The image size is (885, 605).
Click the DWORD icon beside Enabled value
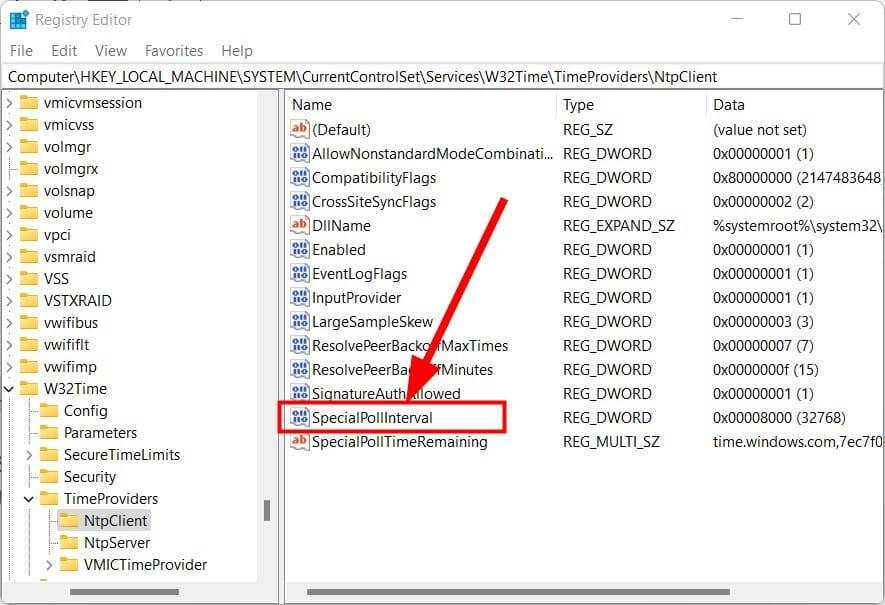(x=299, y=249)
